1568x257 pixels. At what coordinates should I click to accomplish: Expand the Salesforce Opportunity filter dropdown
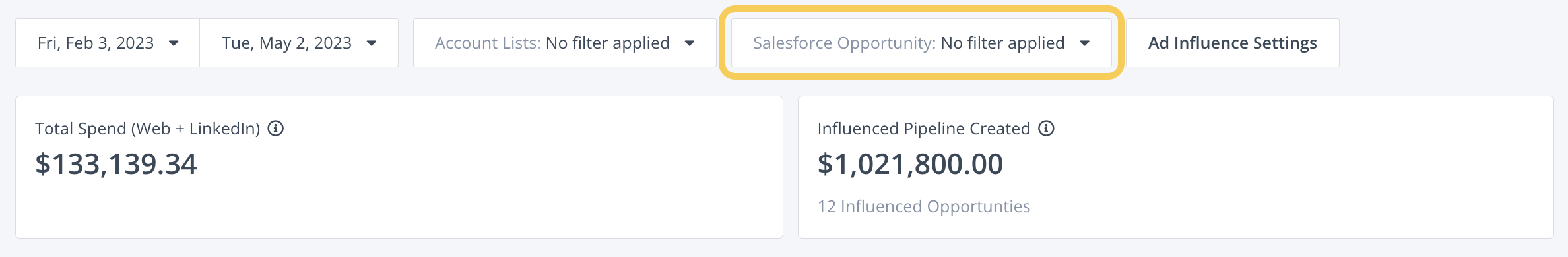921,43
